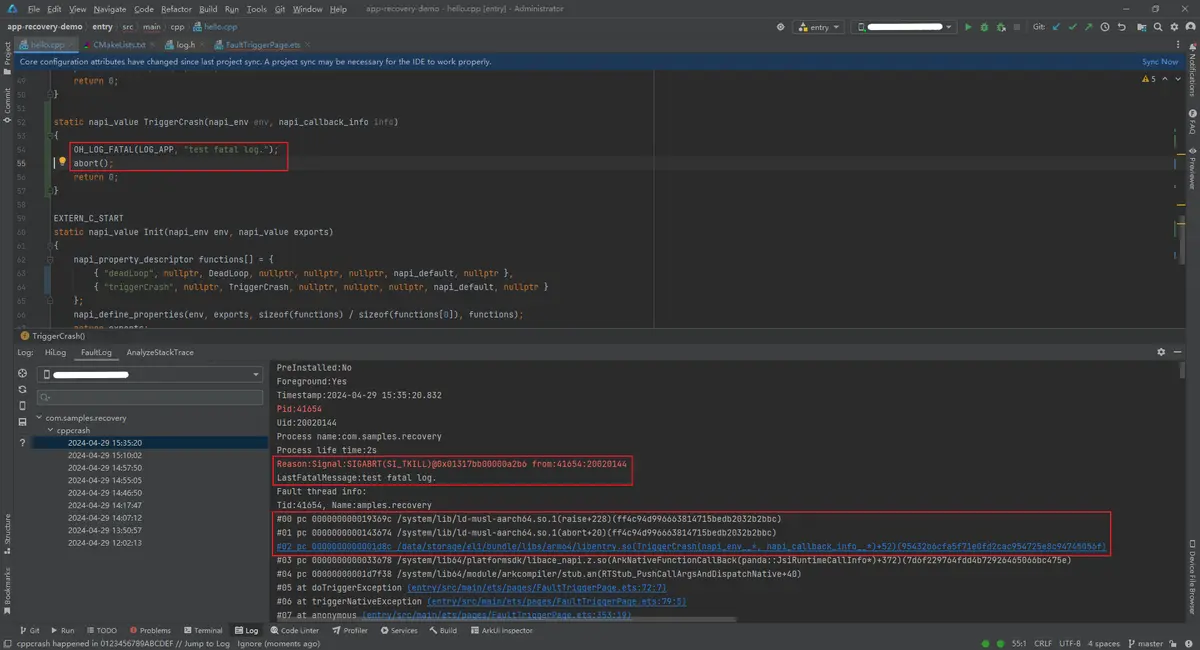
Task: Open the Terminal tool window
Action: [x=202, y=630]
